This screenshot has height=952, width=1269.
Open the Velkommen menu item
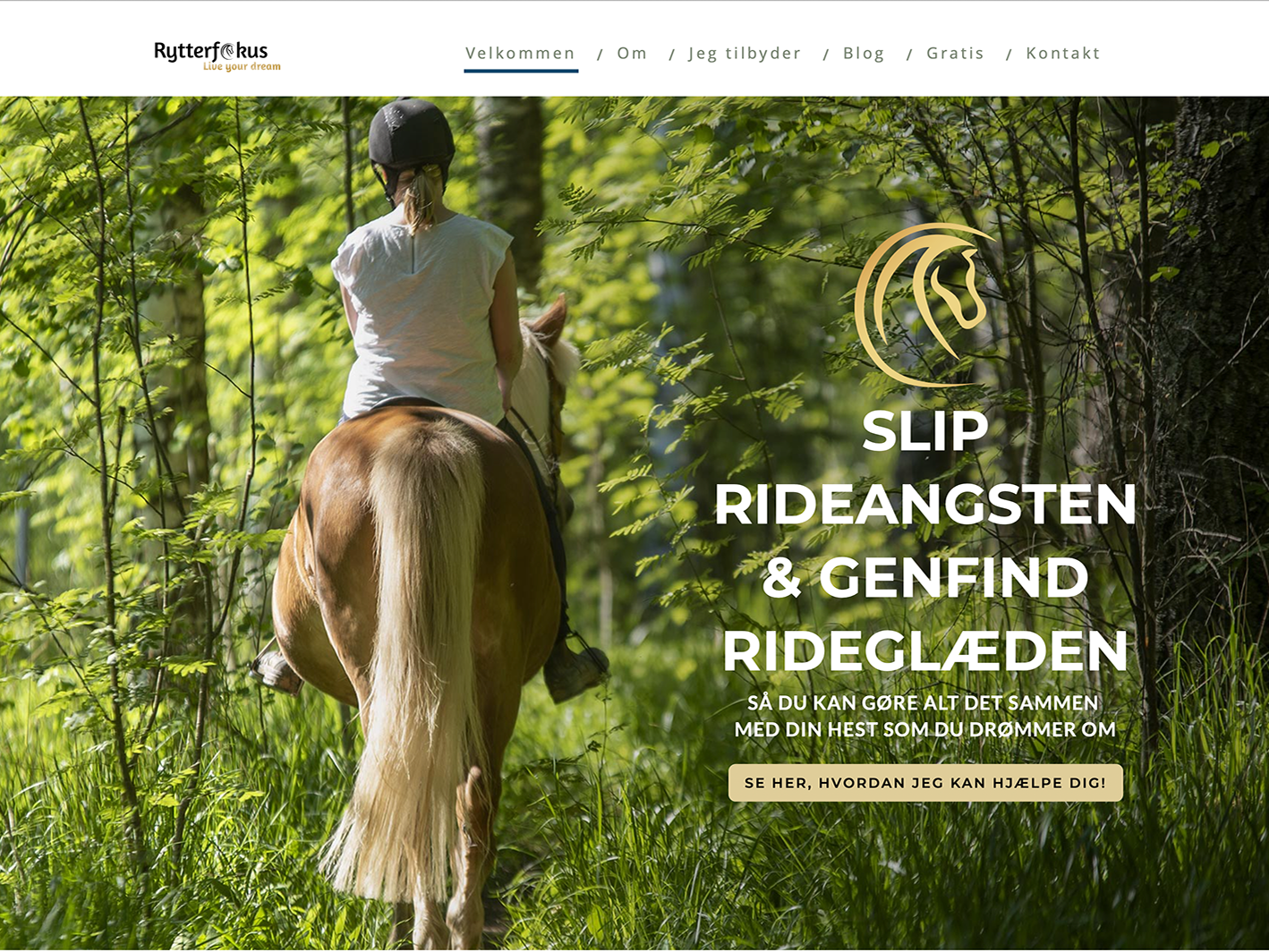pyautogui.click(x=520, y=53)
